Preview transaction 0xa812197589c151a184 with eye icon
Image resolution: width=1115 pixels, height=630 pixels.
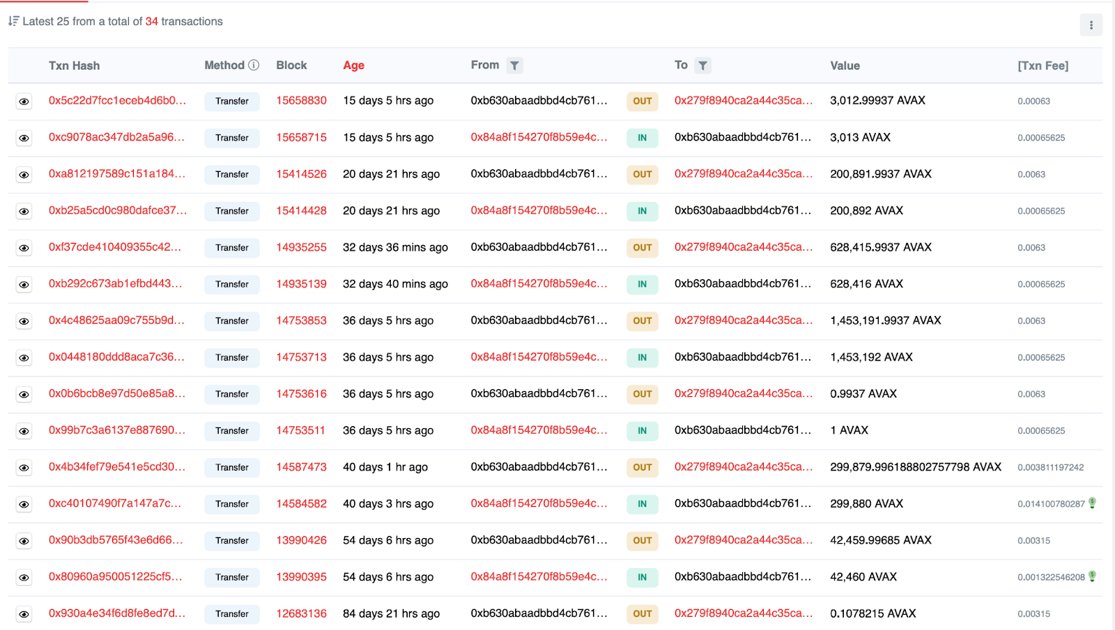pyautogui.click(x=24, y=175)
